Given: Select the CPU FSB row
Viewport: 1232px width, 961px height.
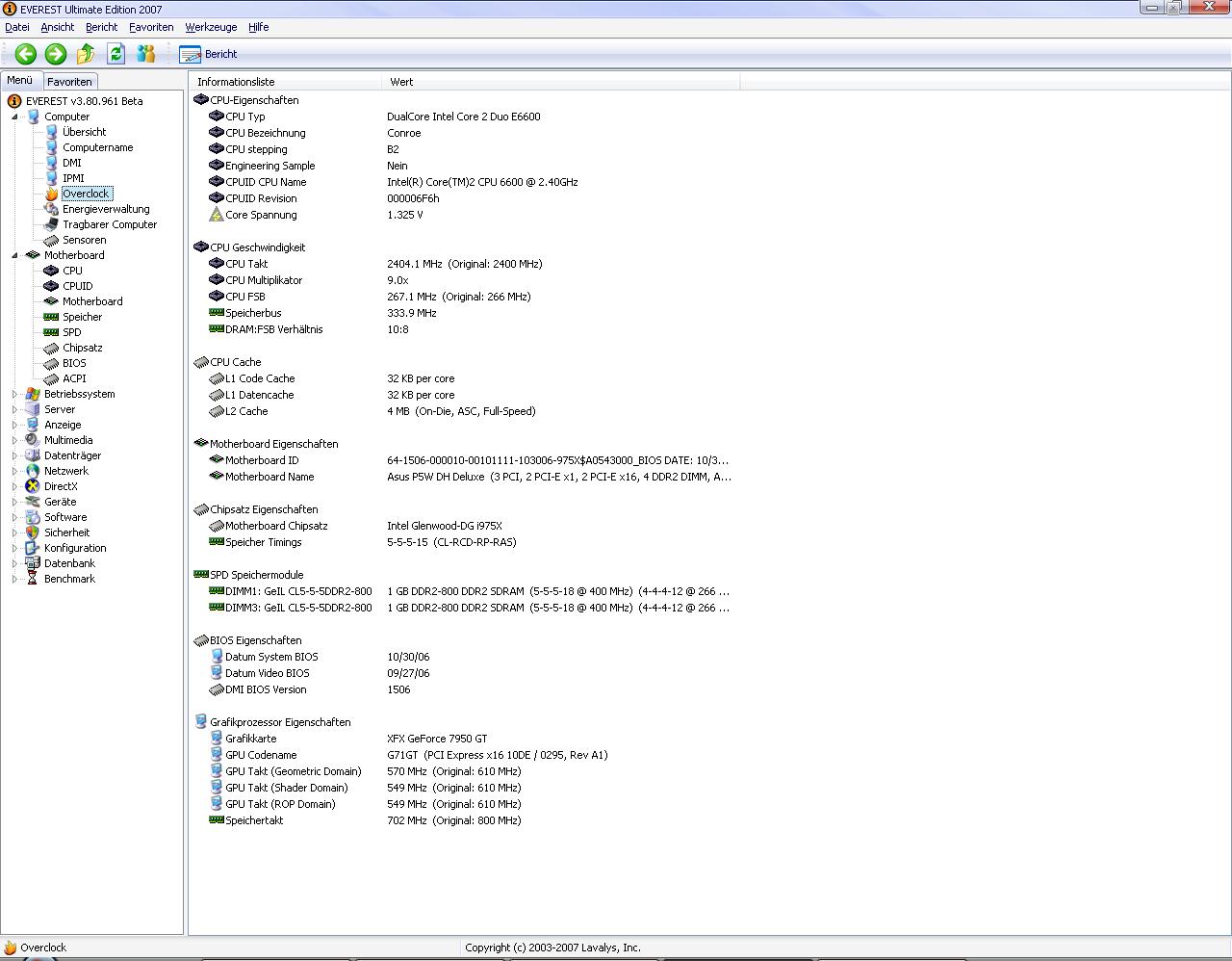Looking at the screenshot, I should click(x=464, y=297).
